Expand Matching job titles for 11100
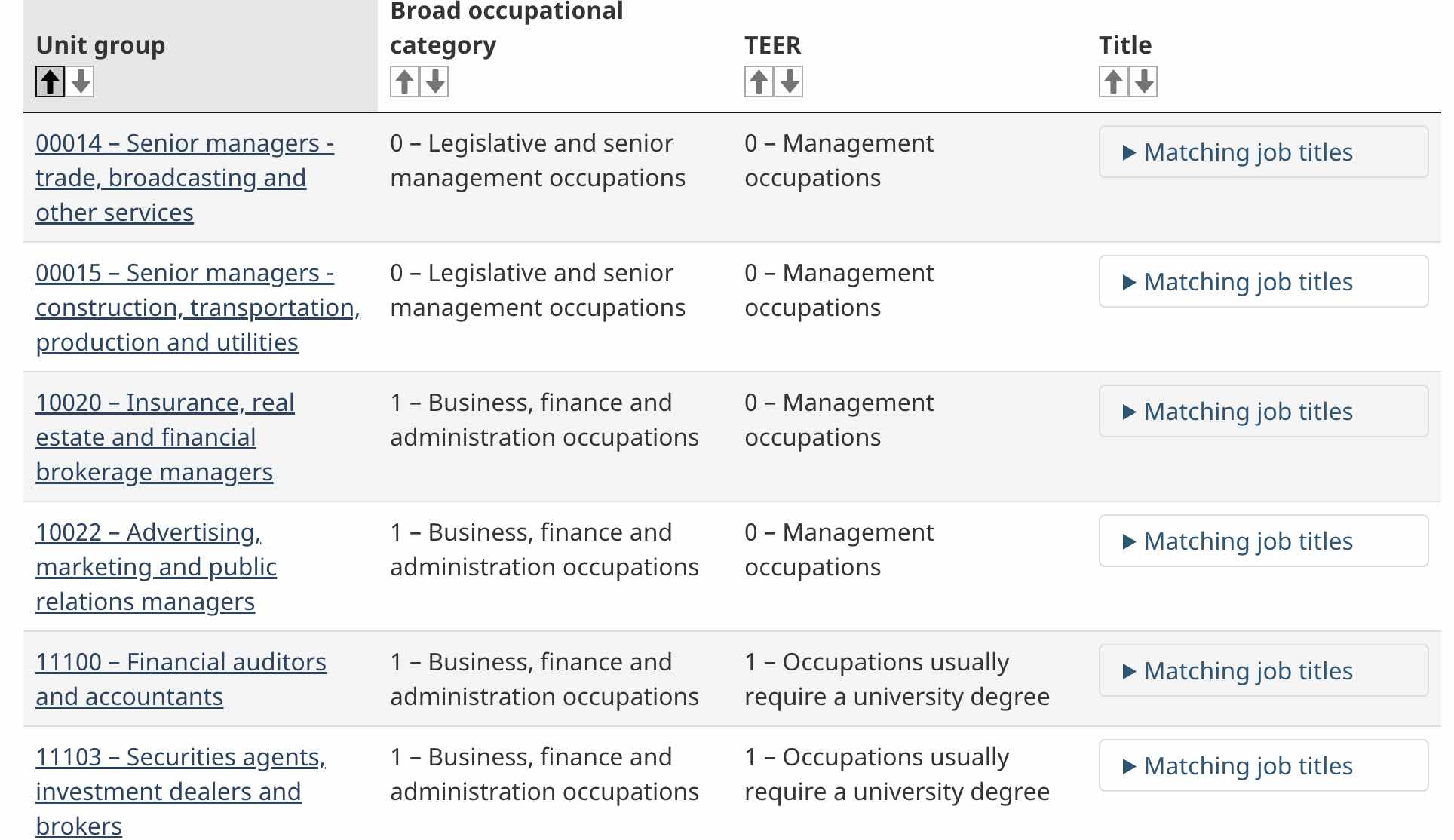This screenshot has width=1454, height=840. 1263,671
